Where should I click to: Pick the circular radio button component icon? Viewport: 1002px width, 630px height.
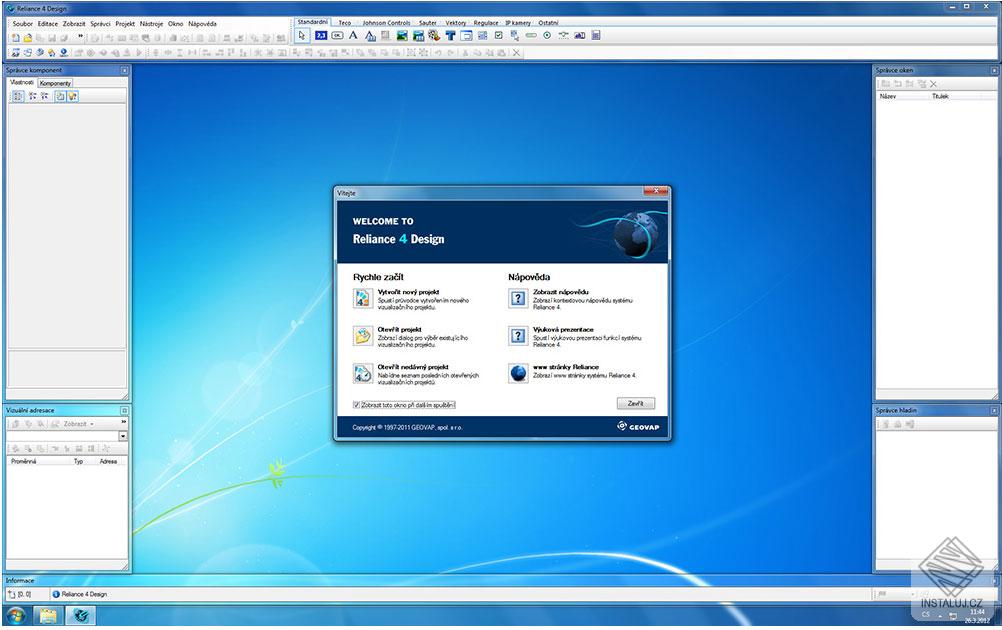click(547, 36)
